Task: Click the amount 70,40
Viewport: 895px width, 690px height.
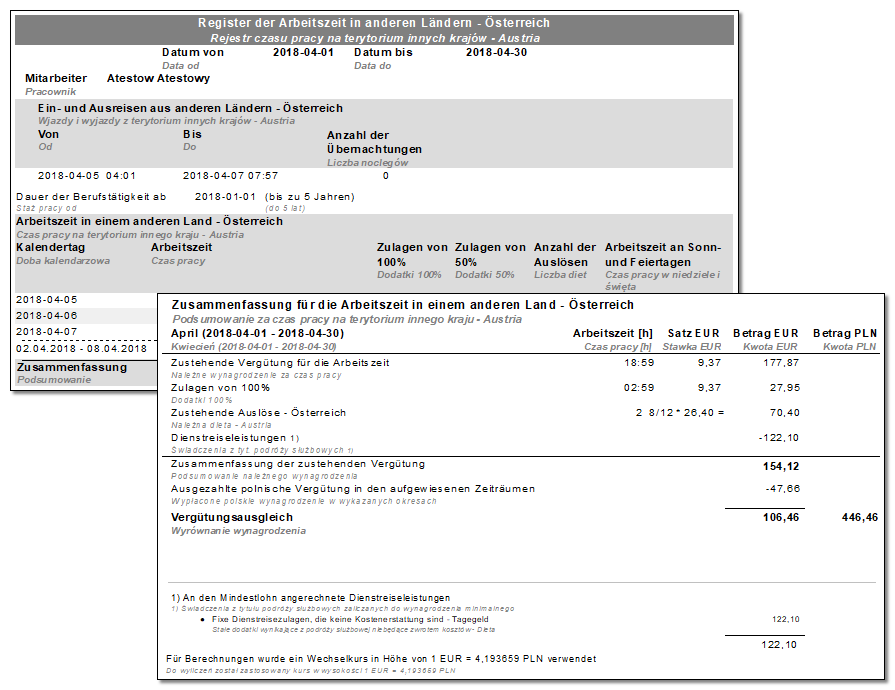Action: (x=784, y=413)
